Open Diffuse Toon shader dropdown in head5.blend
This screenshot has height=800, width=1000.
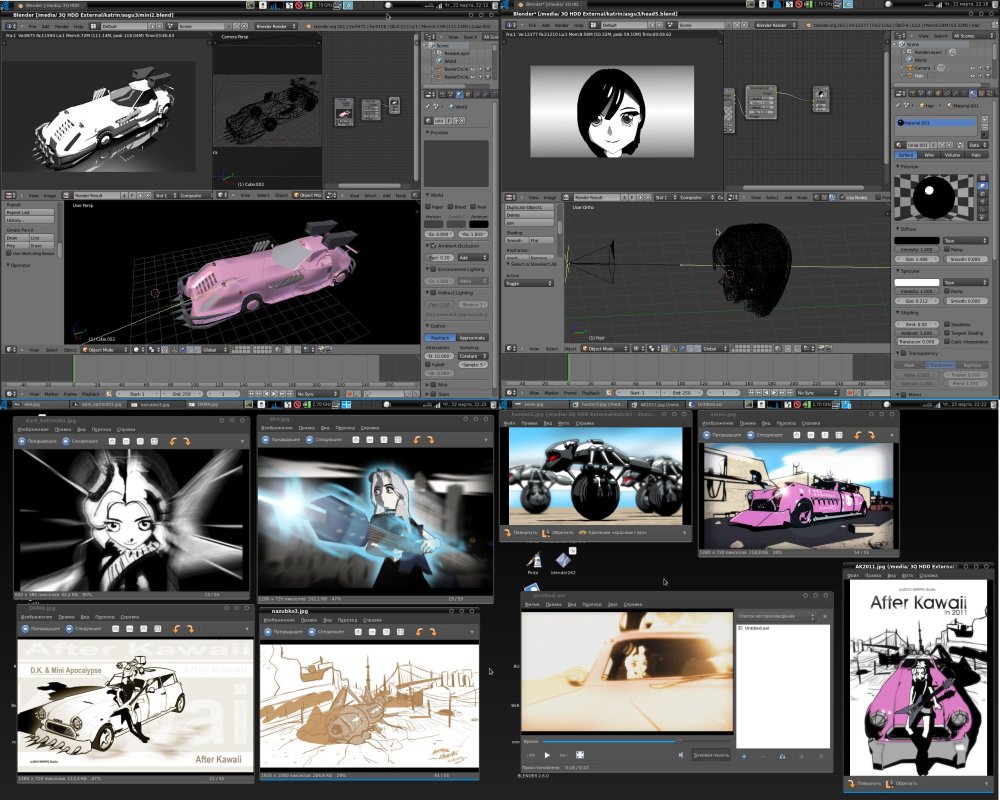coord(966,241)
